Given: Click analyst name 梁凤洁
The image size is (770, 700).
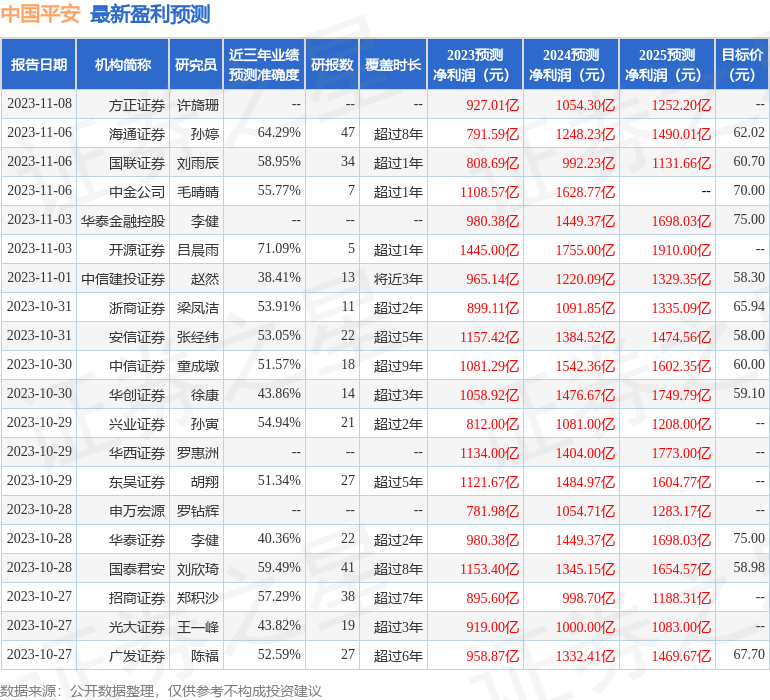Looking at the screenshot, I should pos(198,308).
